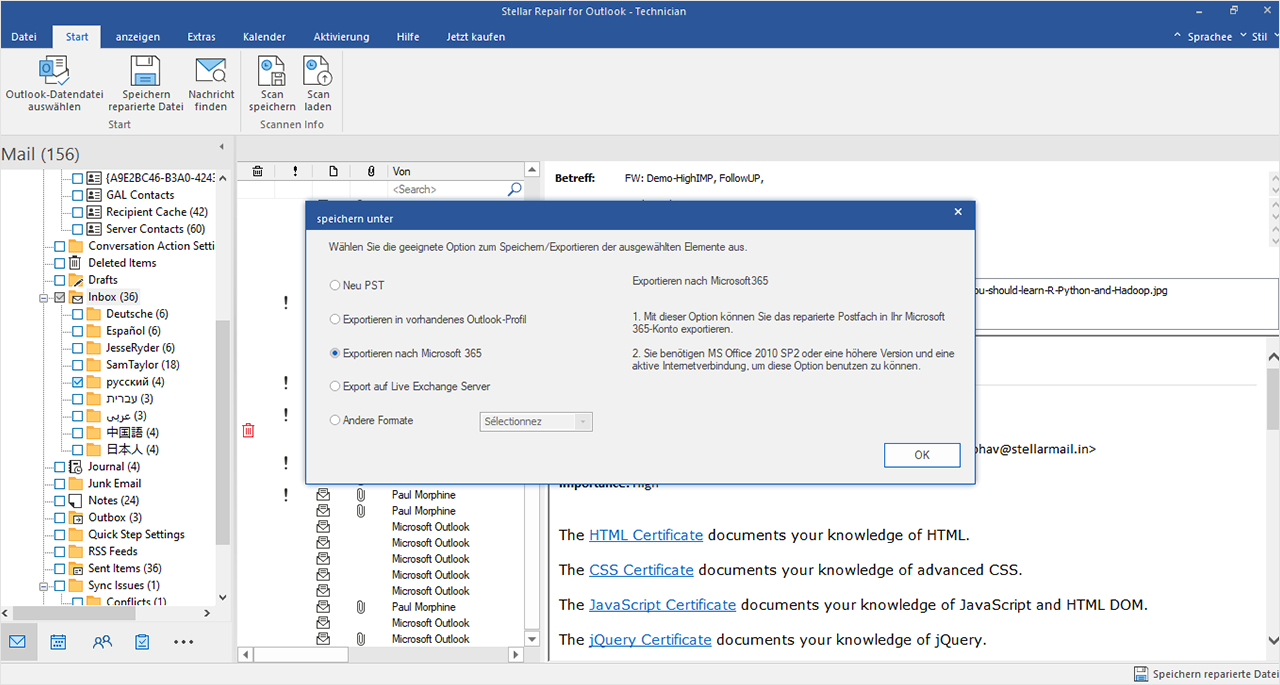This screenshot has height=685, width=1280.
Task: Click OK in the speichern unter dialog
Action: 922,455
